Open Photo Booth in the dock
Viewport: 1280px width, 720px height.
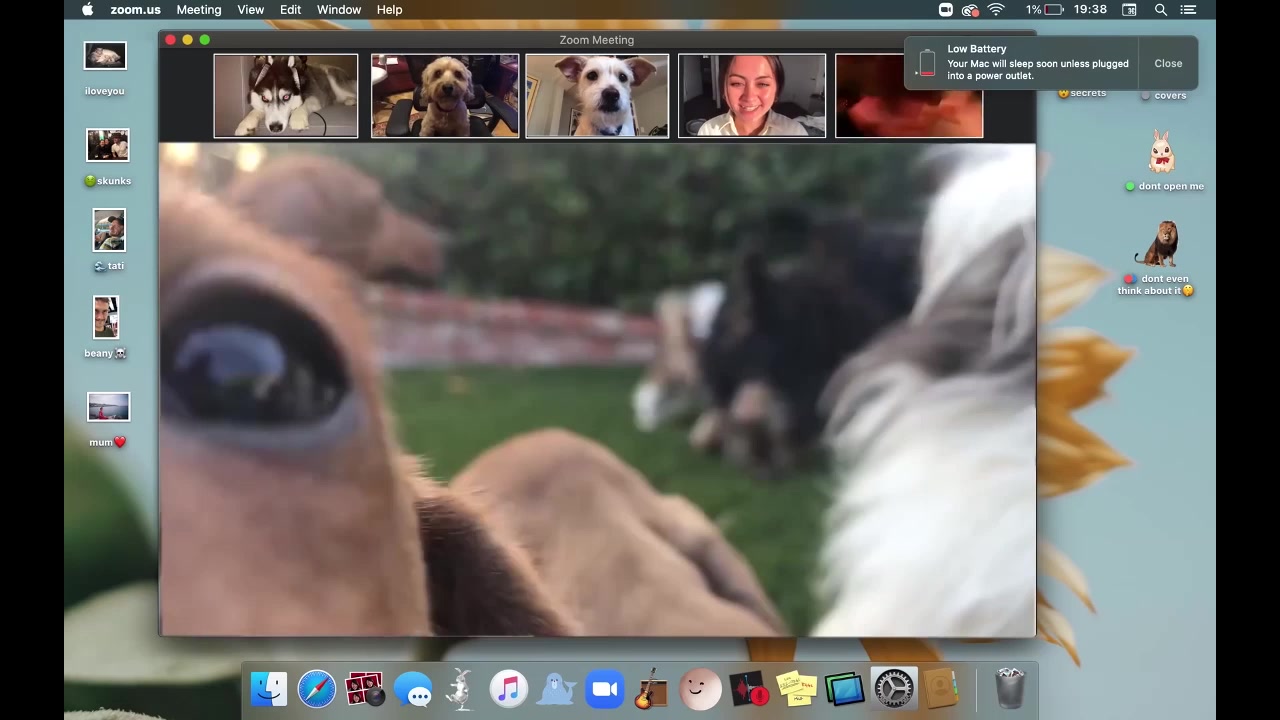point(364,689)
